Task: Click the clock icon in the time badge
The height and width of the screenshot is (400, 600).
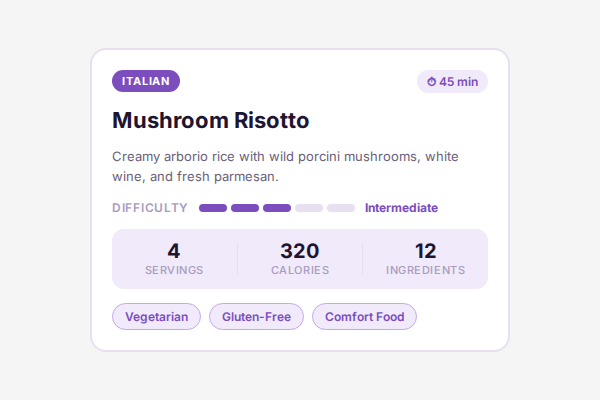Action: pos(432,82)
